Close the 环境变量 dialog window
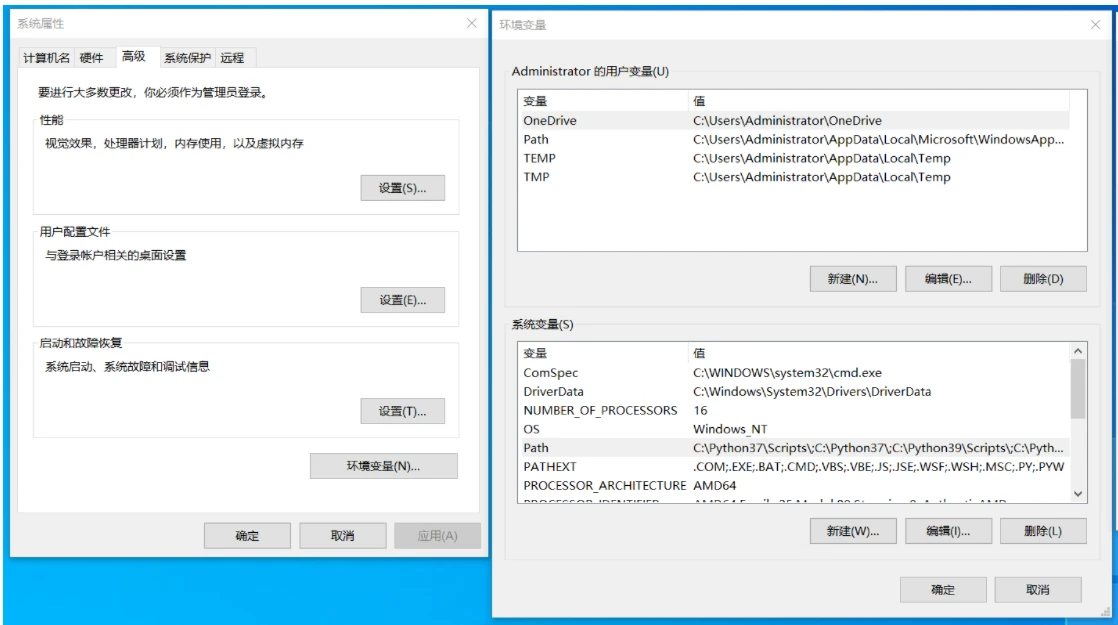 click(x=1095, y=25)
